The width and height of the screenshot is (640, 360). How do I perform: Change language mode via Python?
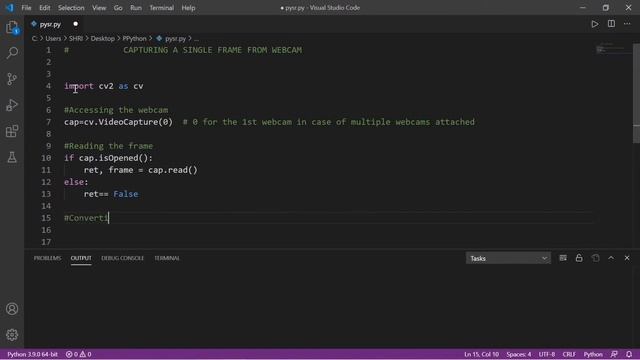point(593,354)
